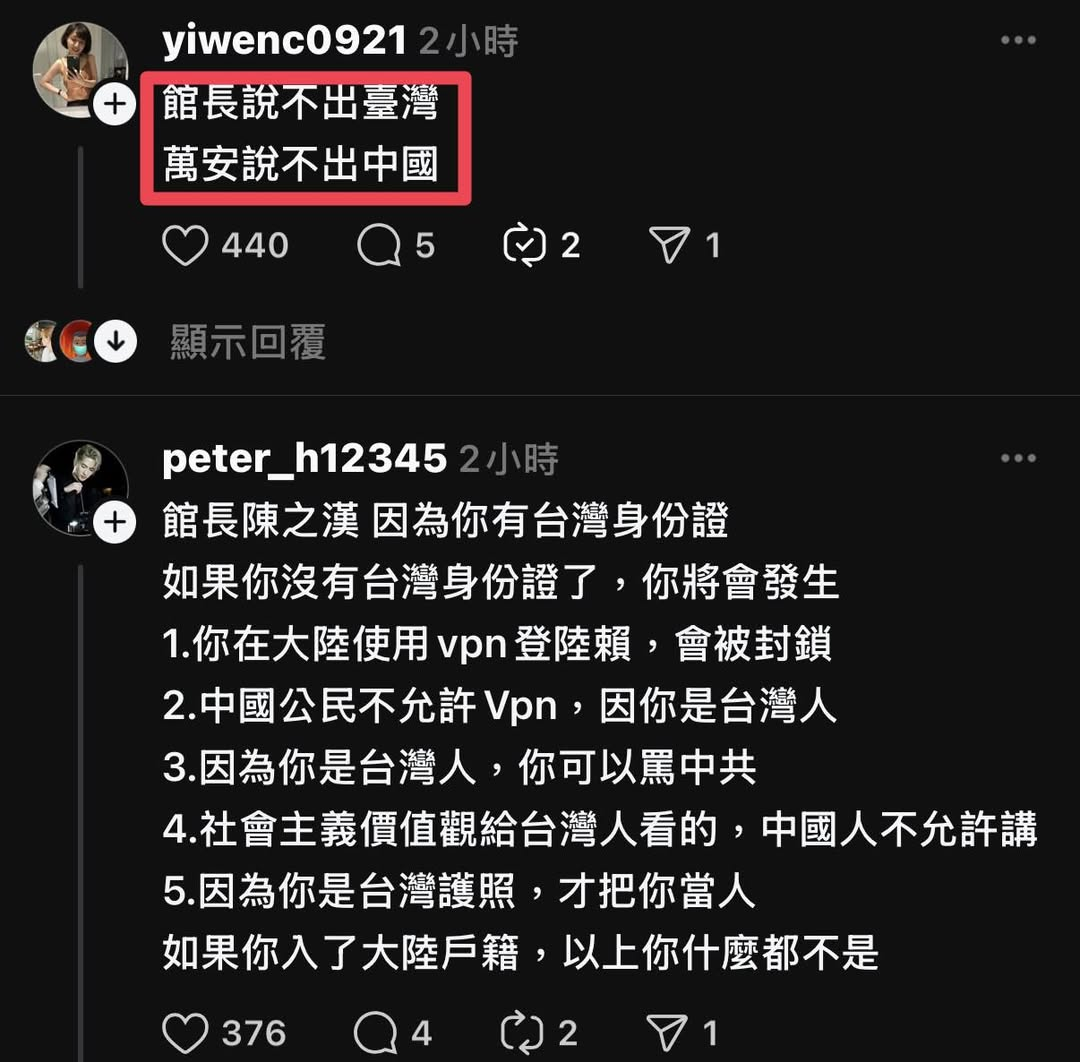
Task: Expand replies with the down arrow circle
Action: [115, 341]
